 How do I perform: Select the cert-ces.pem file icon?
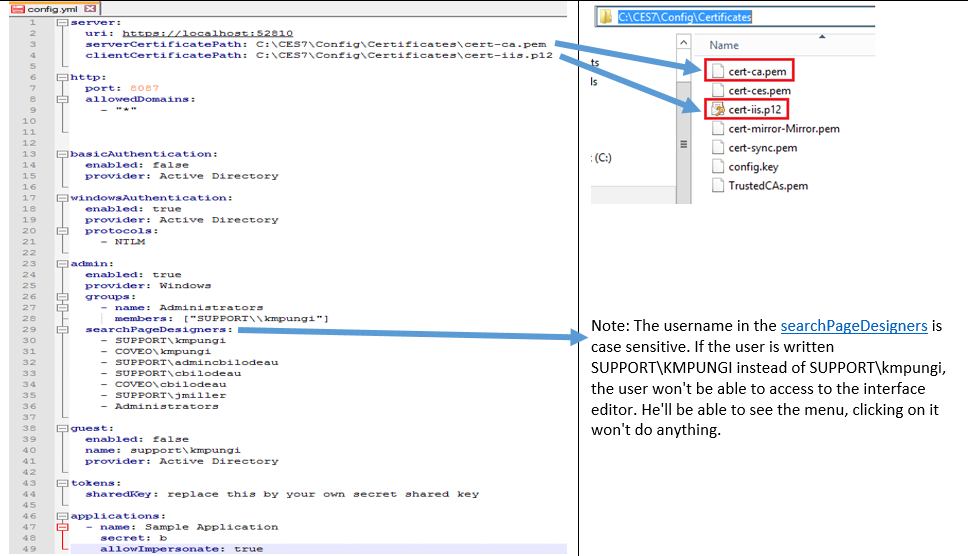pos(717,90)
